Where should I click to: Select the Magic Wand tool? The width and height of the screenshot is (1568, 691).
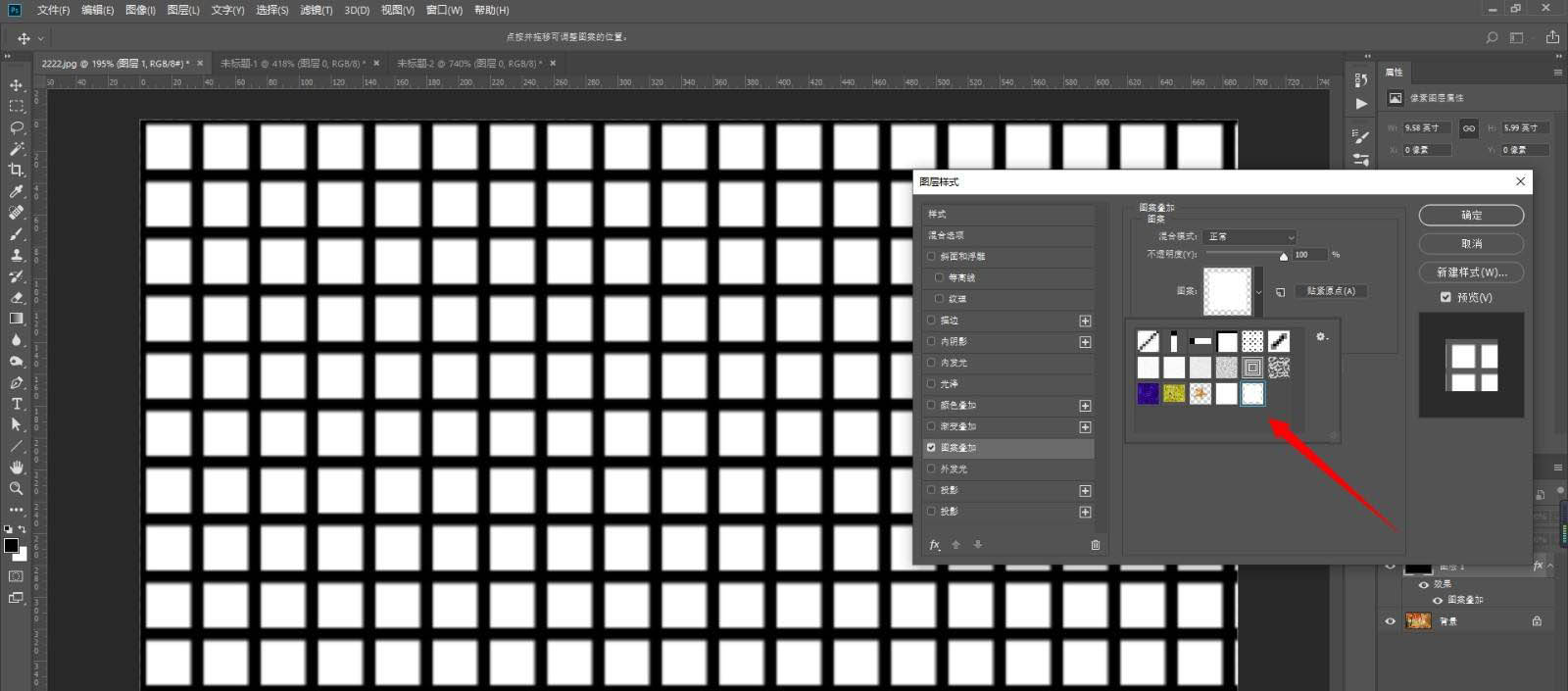(x=16, y=149)
